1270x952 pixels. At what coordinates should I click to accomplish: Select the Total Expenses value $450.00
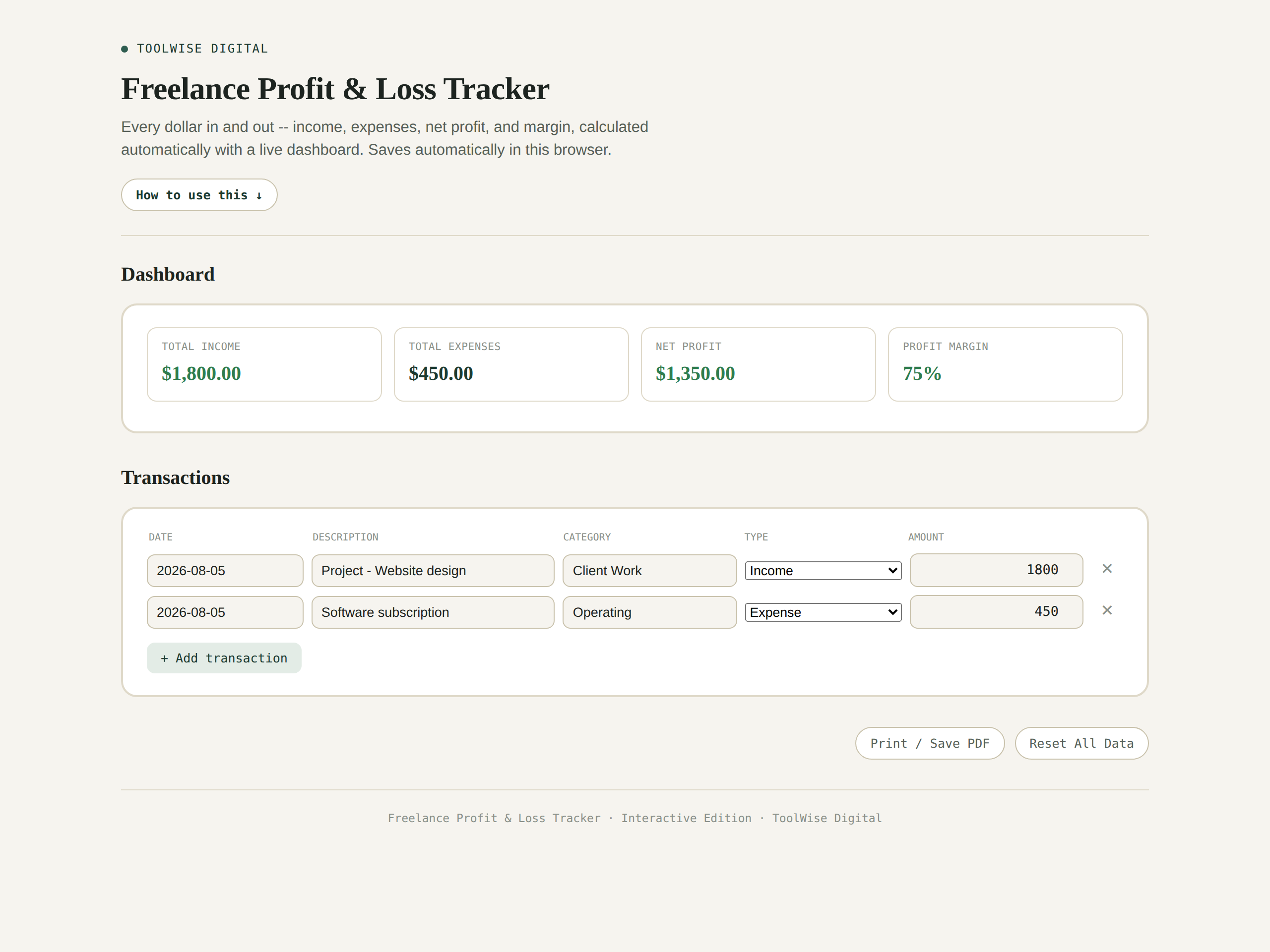click(441, 373)
